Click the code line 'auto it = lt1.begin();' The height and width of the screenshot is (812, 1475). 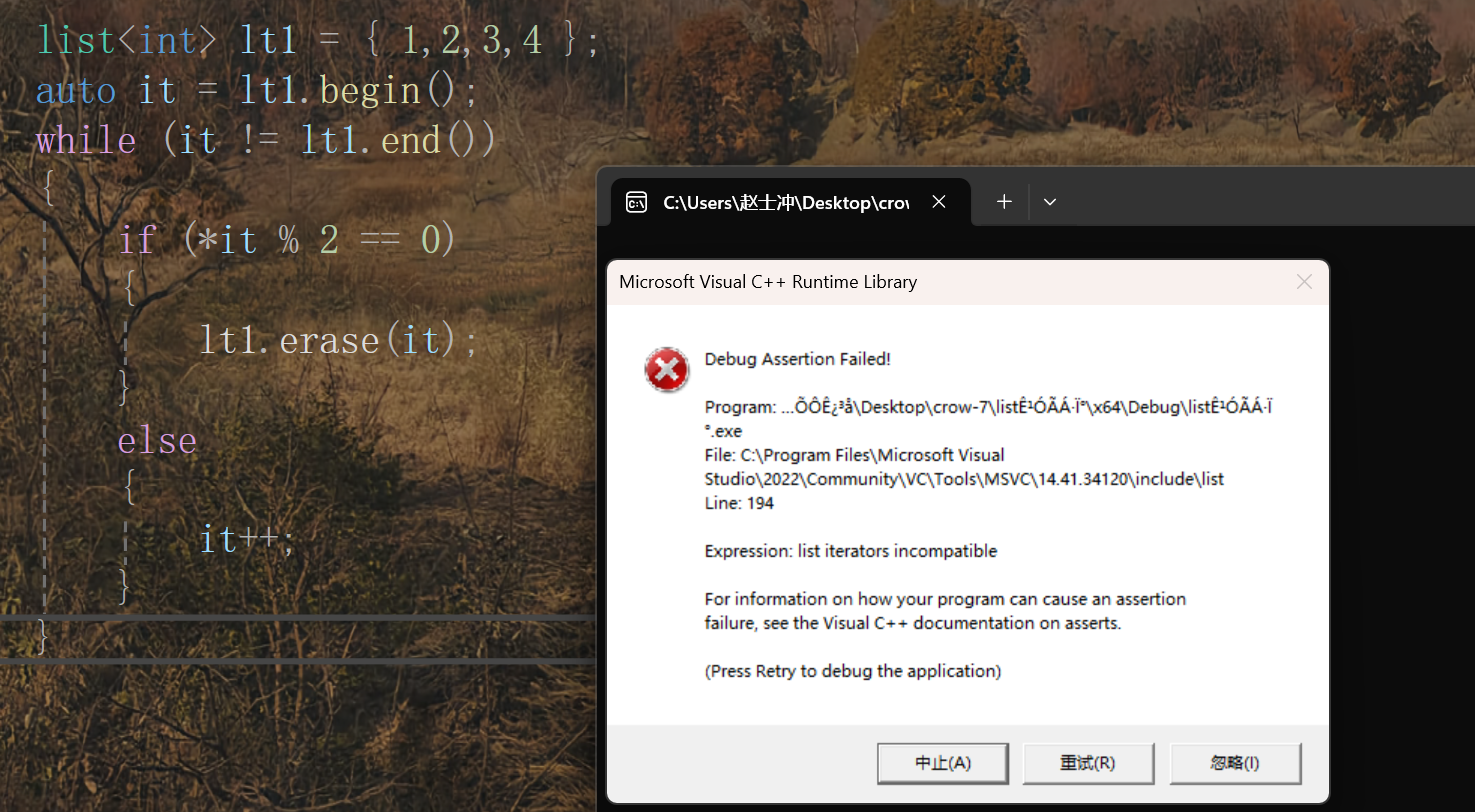click(x=258, y=91)
